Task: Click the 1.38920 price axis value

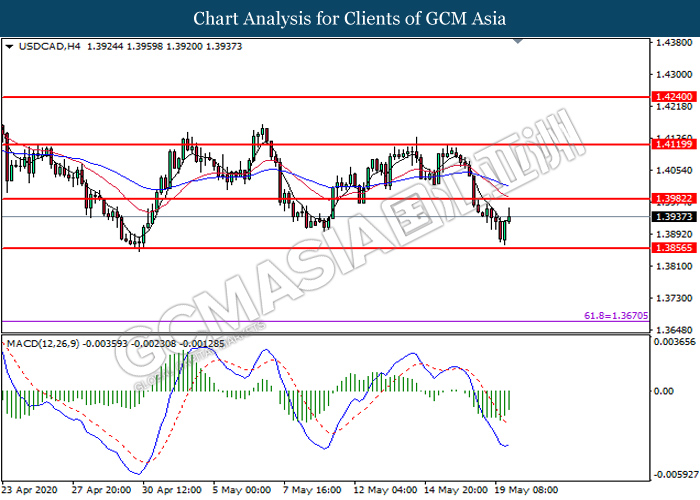Action: tap(674, 234)
